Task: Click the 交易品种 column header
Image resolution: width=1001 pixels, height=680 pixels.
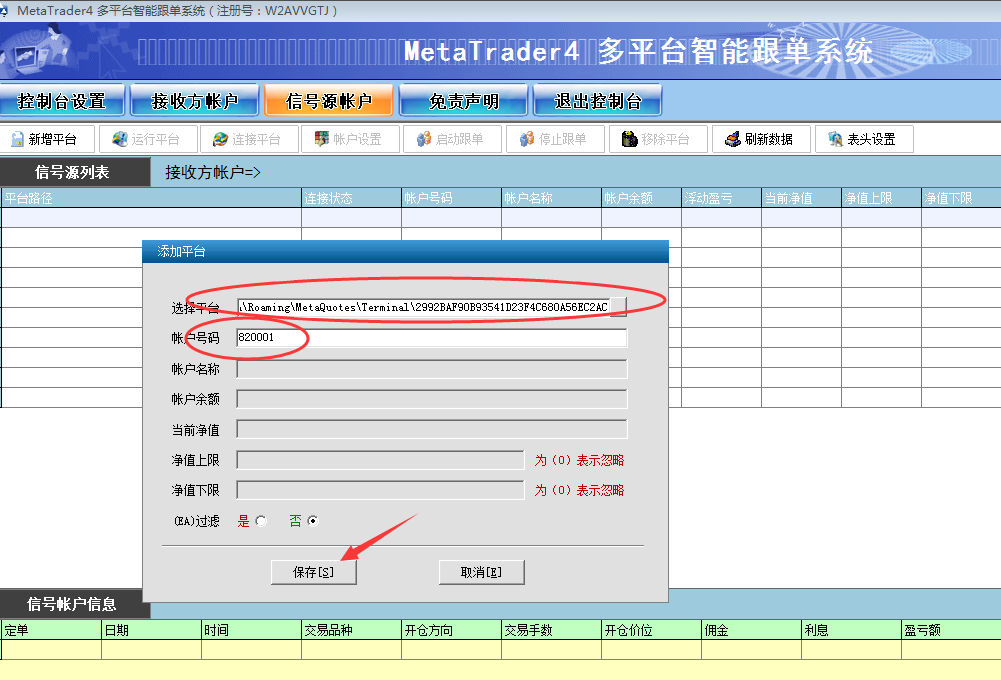Action: [x=351, y=630]
